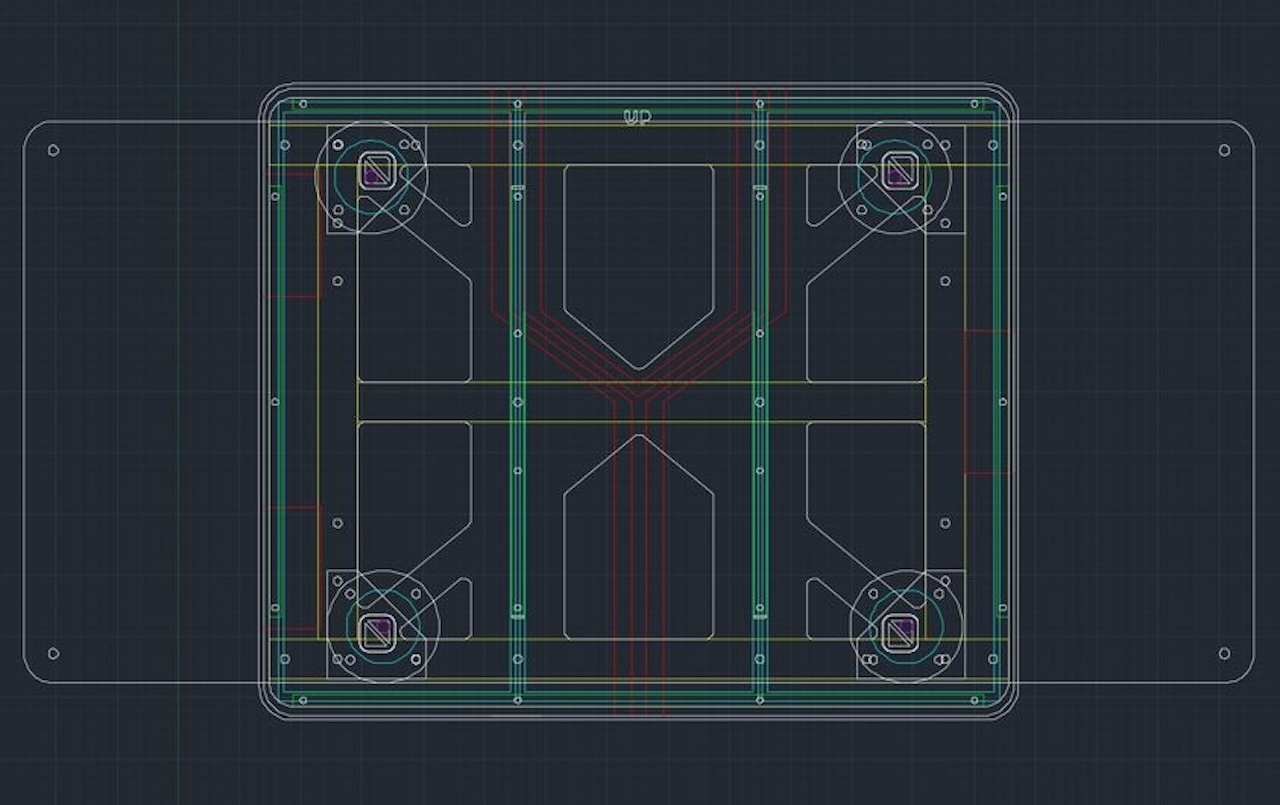
Task: Click where the red lines converge at center
Action: [x=639, y=390]
